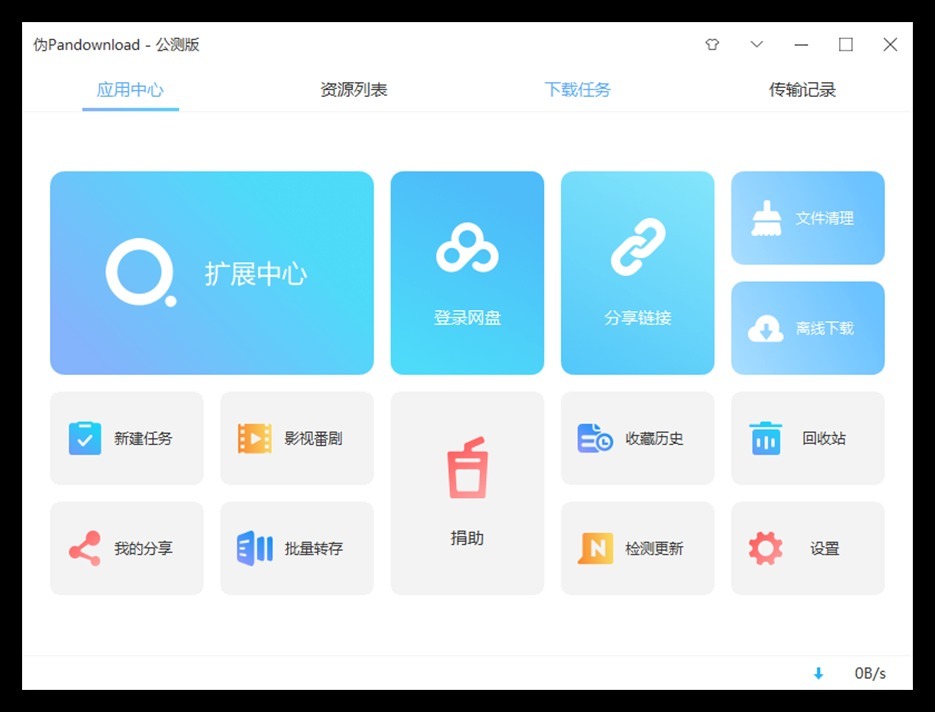The width and height of the screenshot is (935, 712).
Task: Open the 传输记录 tab
Action: pyautogui.click(x=802, y=90)
